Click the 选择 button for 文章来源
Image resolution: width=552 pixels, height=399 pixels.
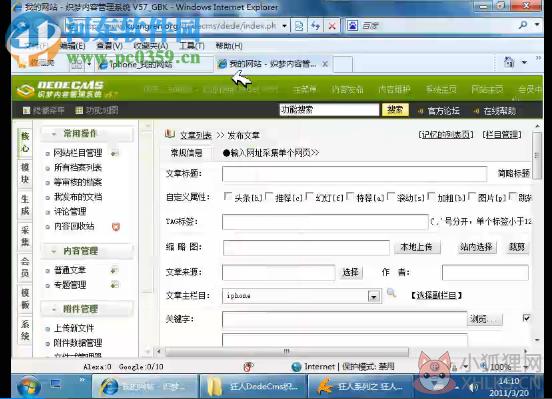[351, 272]
